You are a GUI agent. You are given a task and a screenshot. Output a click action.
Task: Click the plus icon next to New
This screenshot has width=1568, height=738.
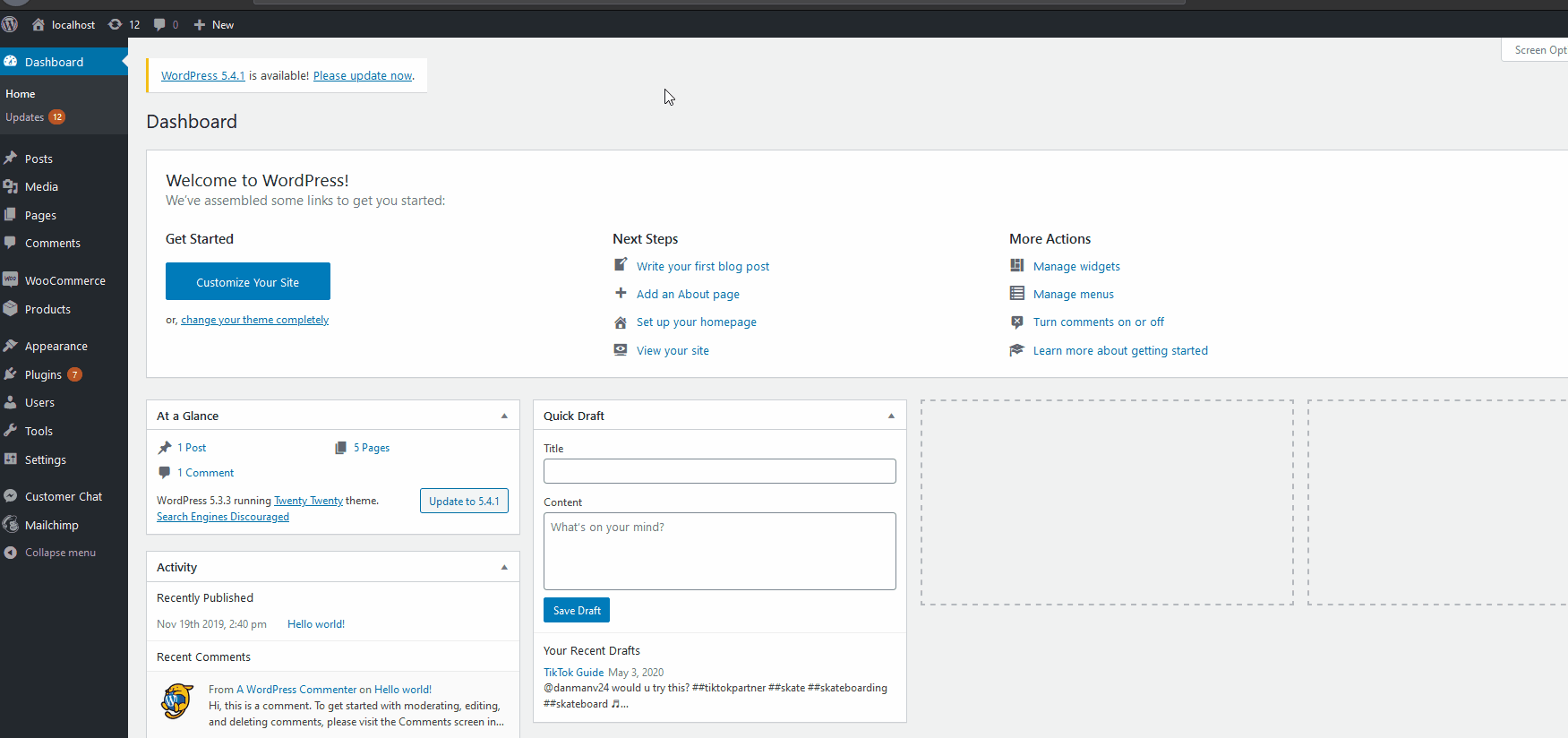pyautogui.click(x=200, y=24)
